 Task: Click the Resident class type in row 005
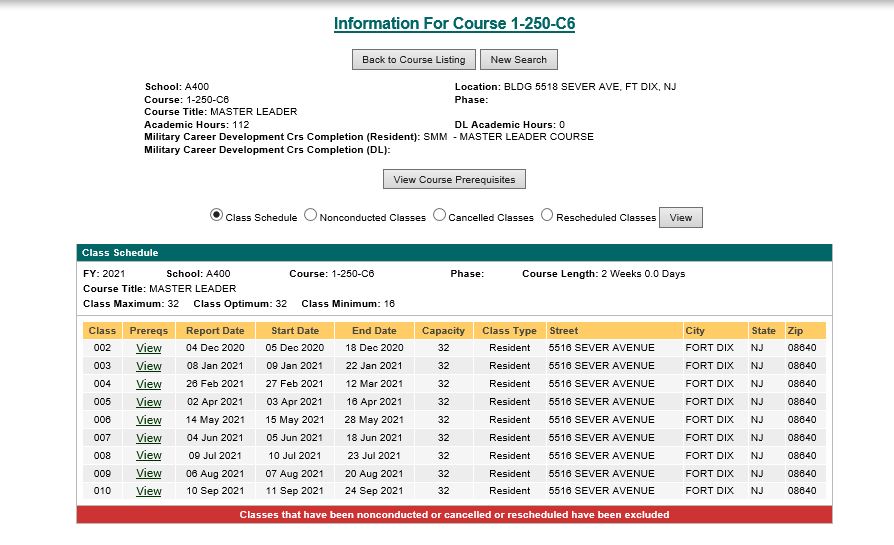coord(509,401)
